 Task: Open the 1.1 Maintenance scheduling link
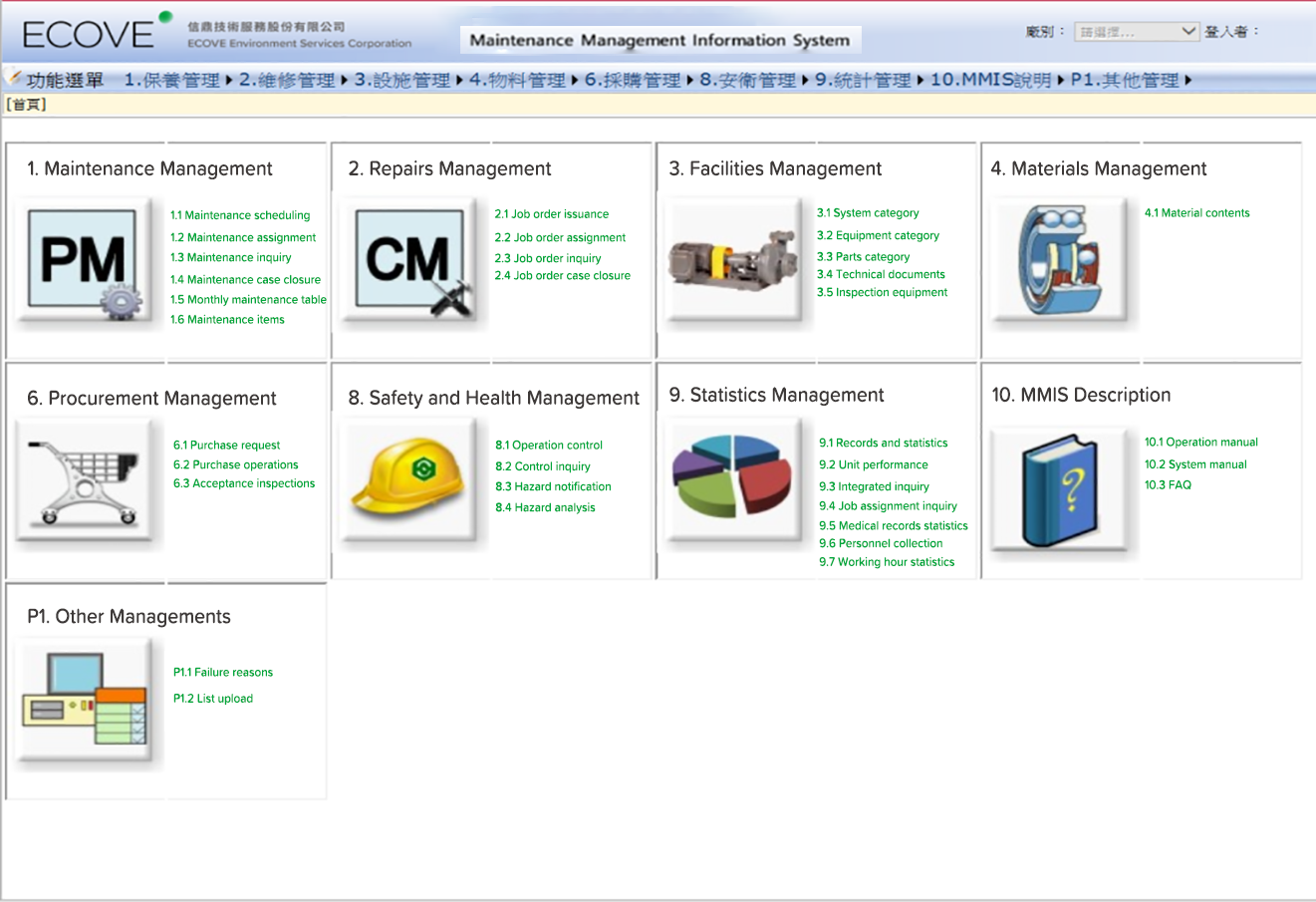point(240,215)
